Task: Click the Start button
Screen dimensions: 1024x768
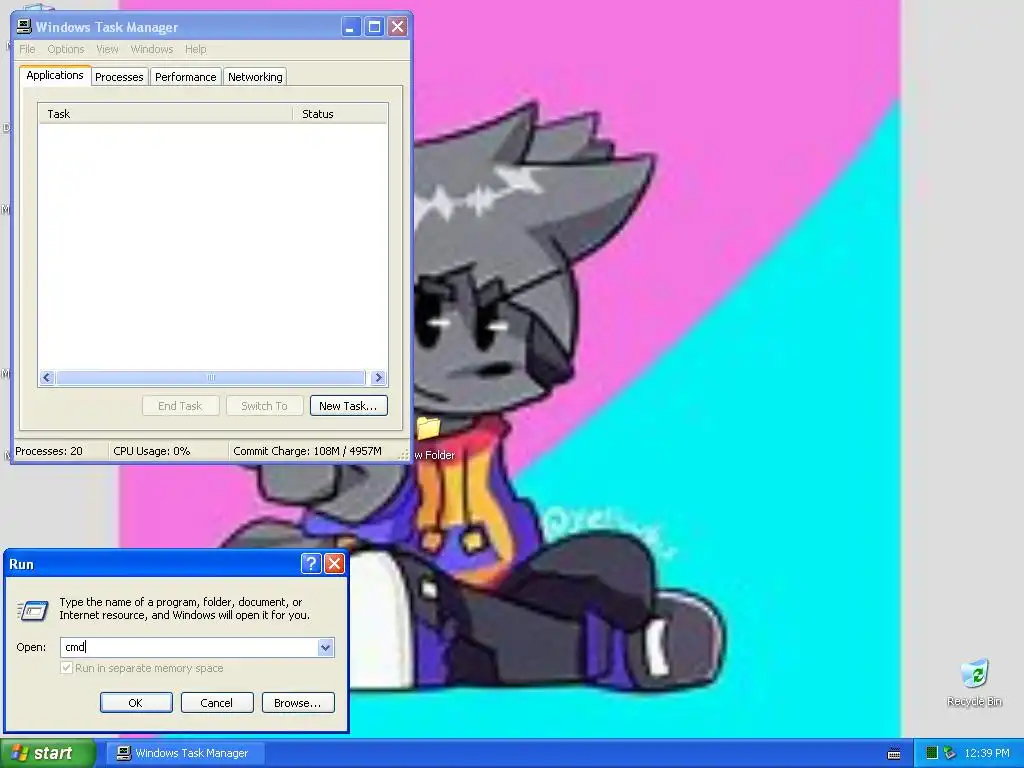Action: coord(47,753)
